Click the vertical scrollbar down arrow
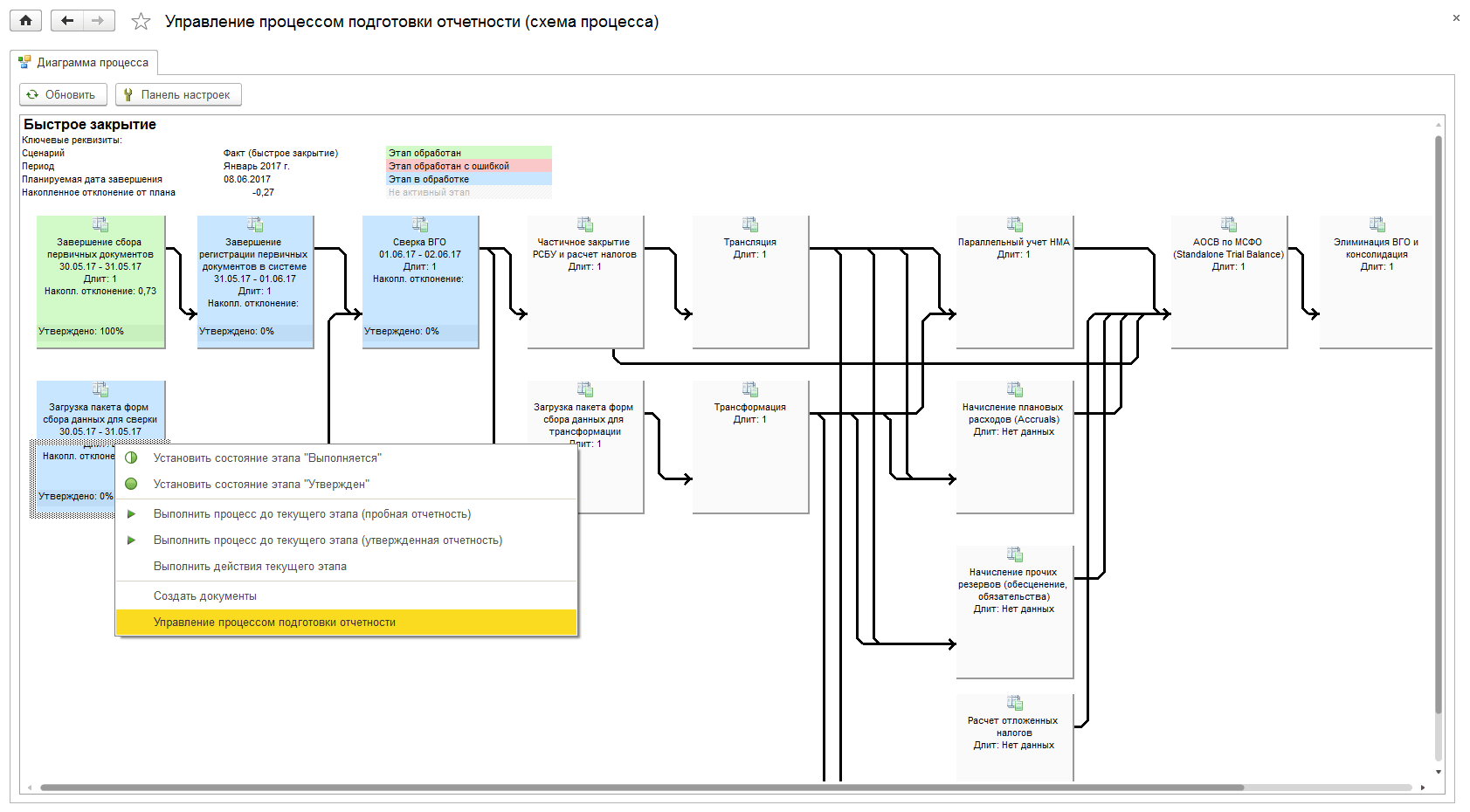 click(x=1439, y=772)
